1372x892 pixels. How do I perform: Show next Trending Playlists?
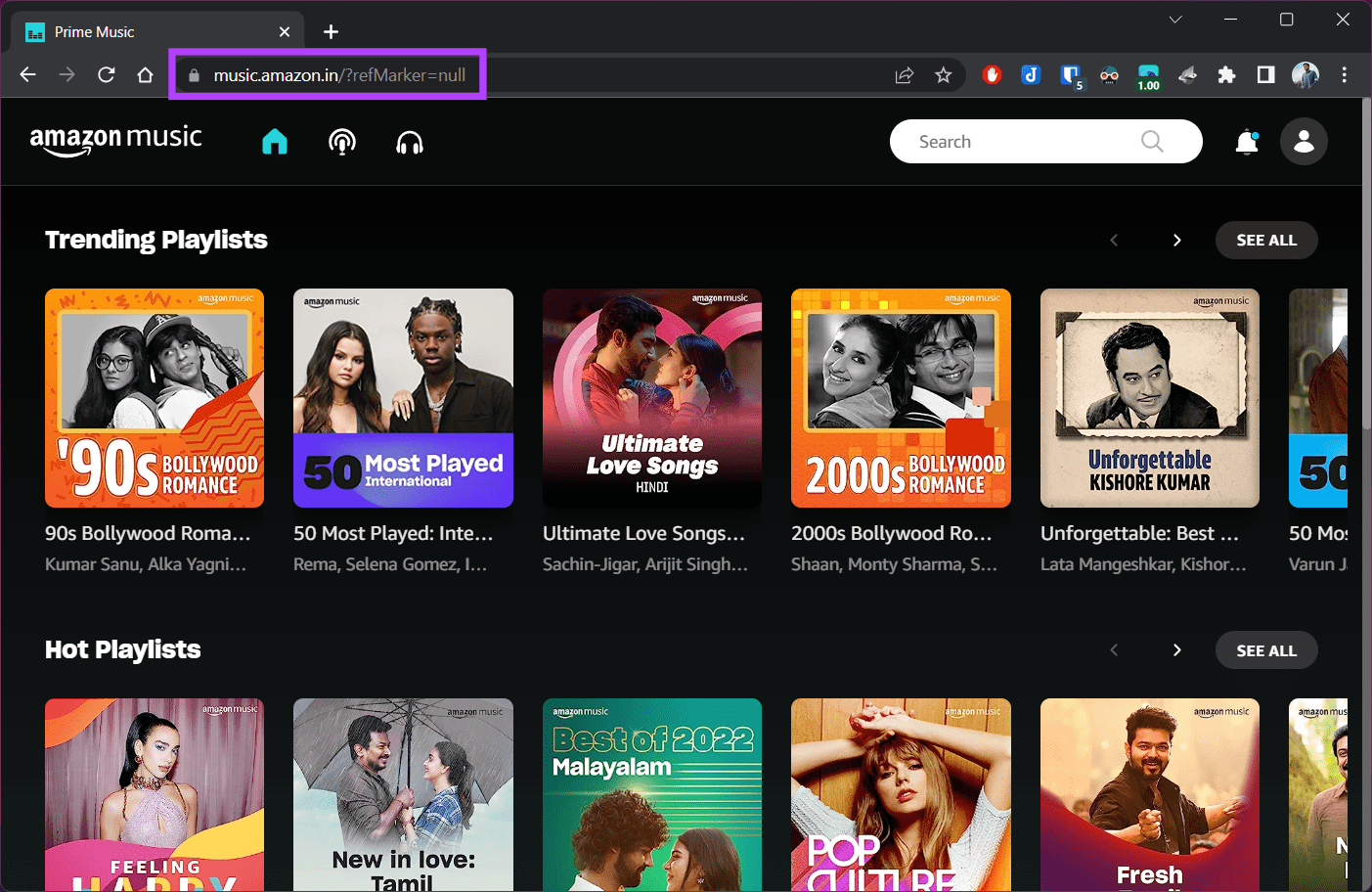point(1176,241)
